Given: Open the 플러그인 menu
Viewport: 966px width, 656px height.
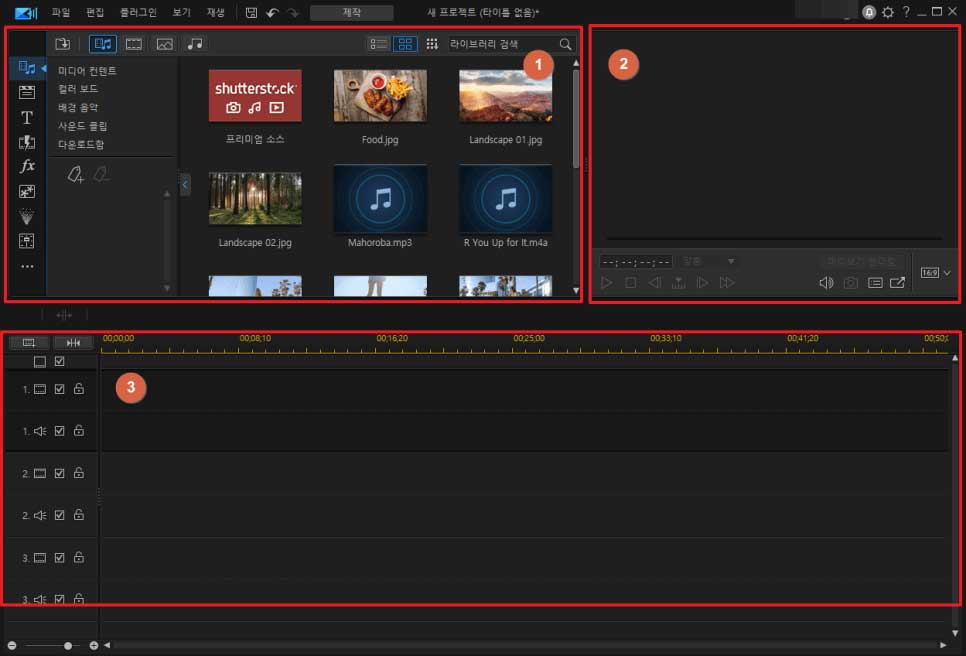Looking at the screenshot, I should [x=138, y=12].
